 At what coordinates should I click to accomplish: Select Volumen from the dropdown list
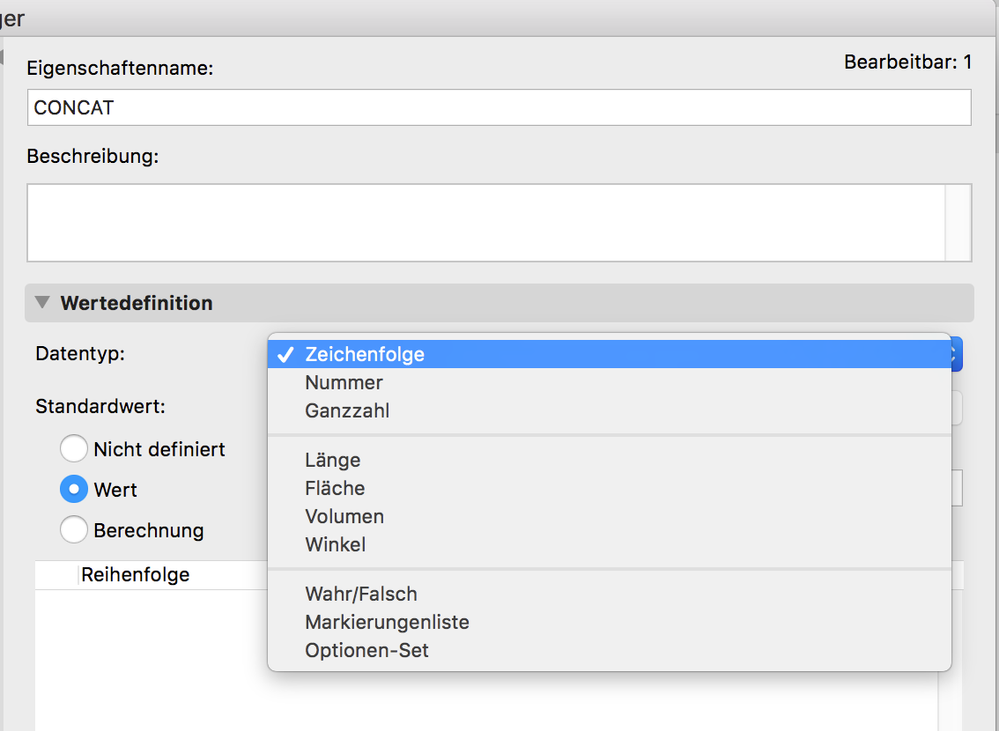(x=344, y=517)
